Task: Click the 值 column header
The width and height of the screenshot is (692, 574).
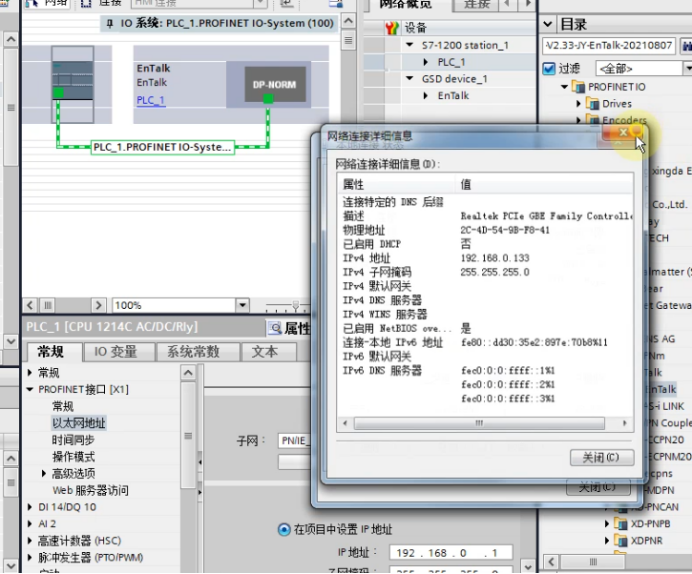Action: click(x=544, y=184)
